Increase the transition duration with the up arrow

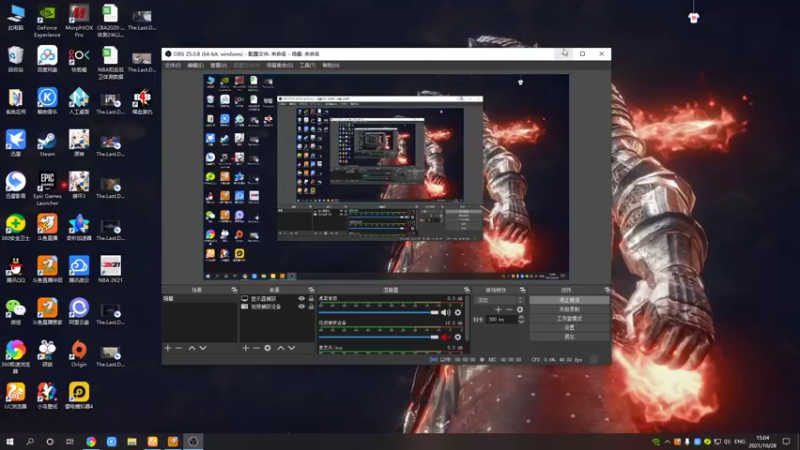(521, 317)
